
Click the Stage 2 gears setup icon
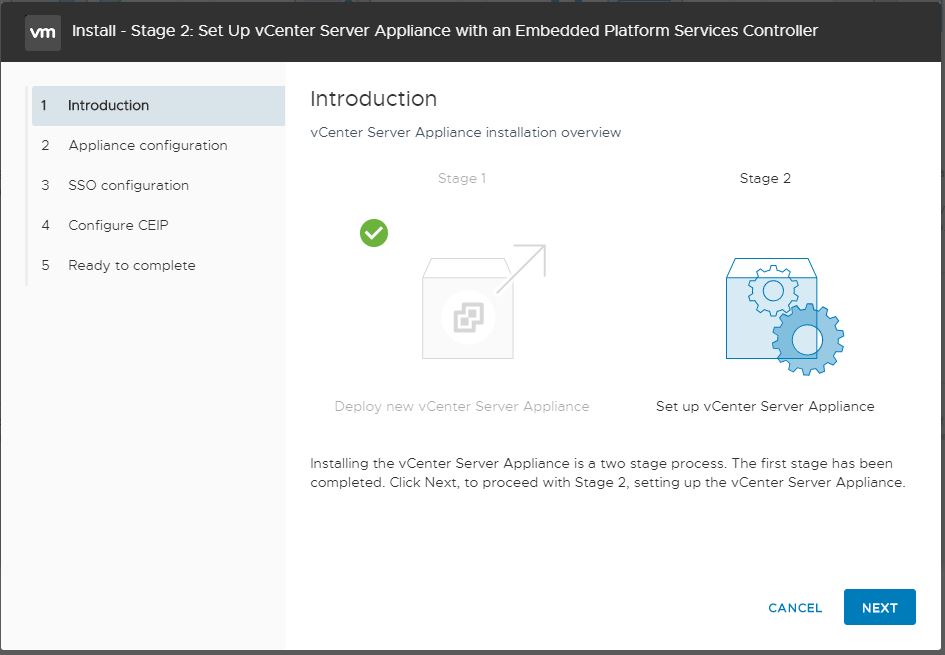pyautogui.click(x=785, y=316)
